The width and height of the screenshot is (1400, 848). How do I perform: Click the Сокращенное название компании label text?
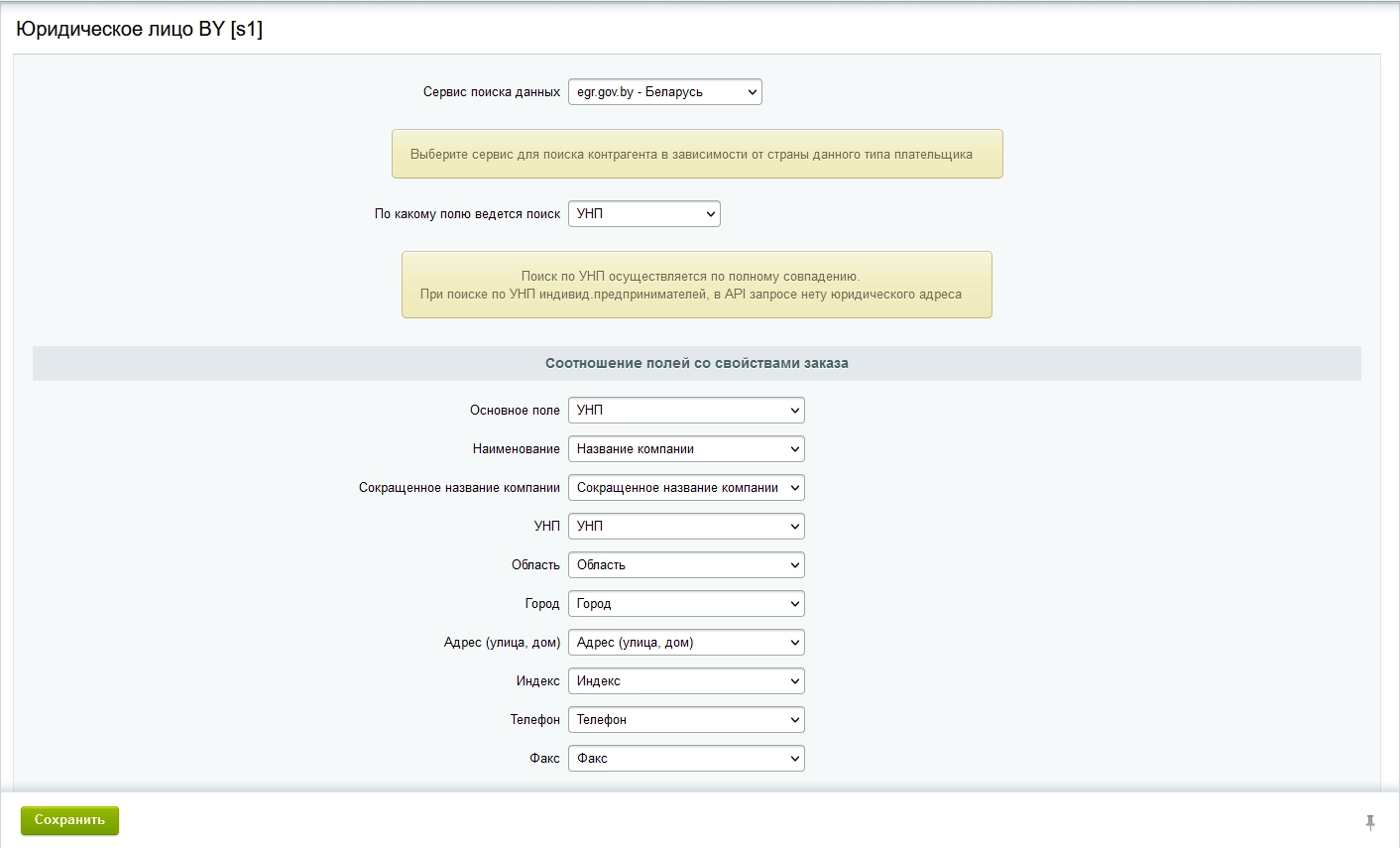[459, 488]
